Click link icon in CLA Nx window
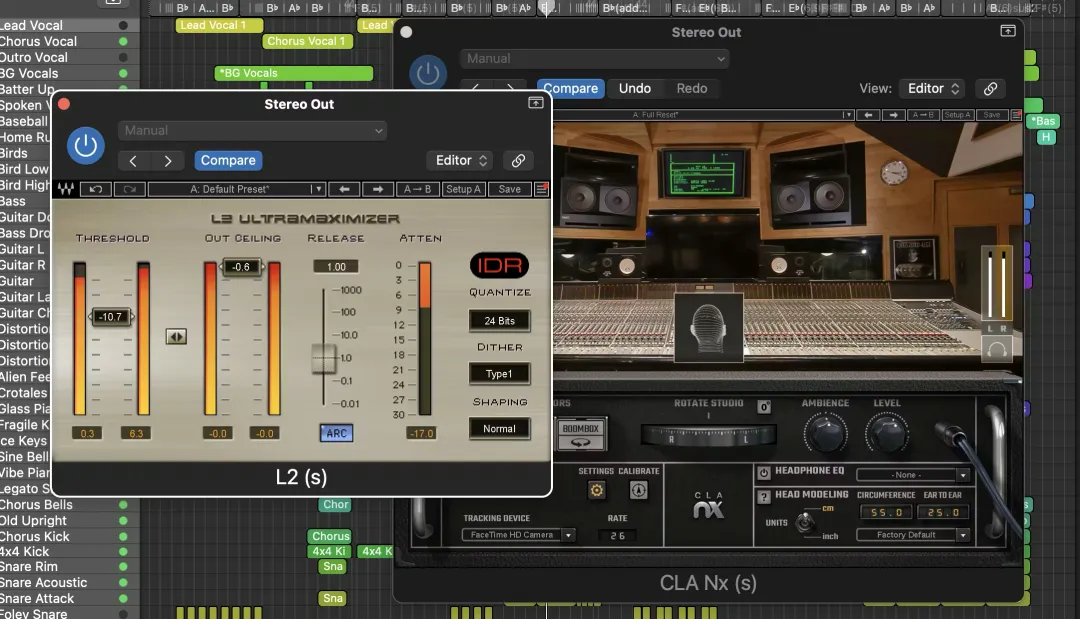This screenshot has height=619, width=1080. [x=990, y=89]
